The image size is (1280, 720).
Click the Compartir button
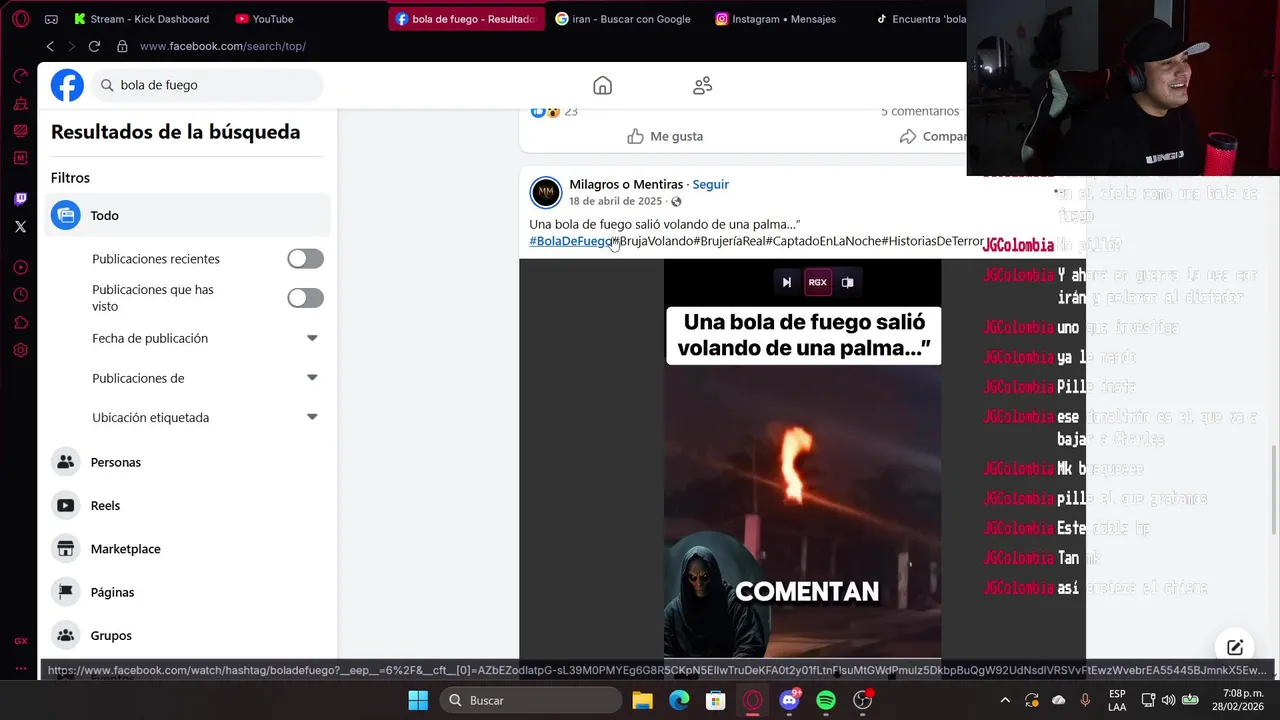click(x=933, y=136)
